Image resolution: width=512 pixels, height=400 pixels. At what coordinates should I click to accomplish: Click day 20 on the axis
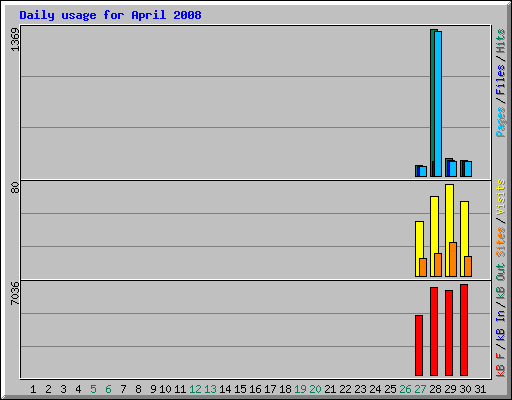click(315, 389)
